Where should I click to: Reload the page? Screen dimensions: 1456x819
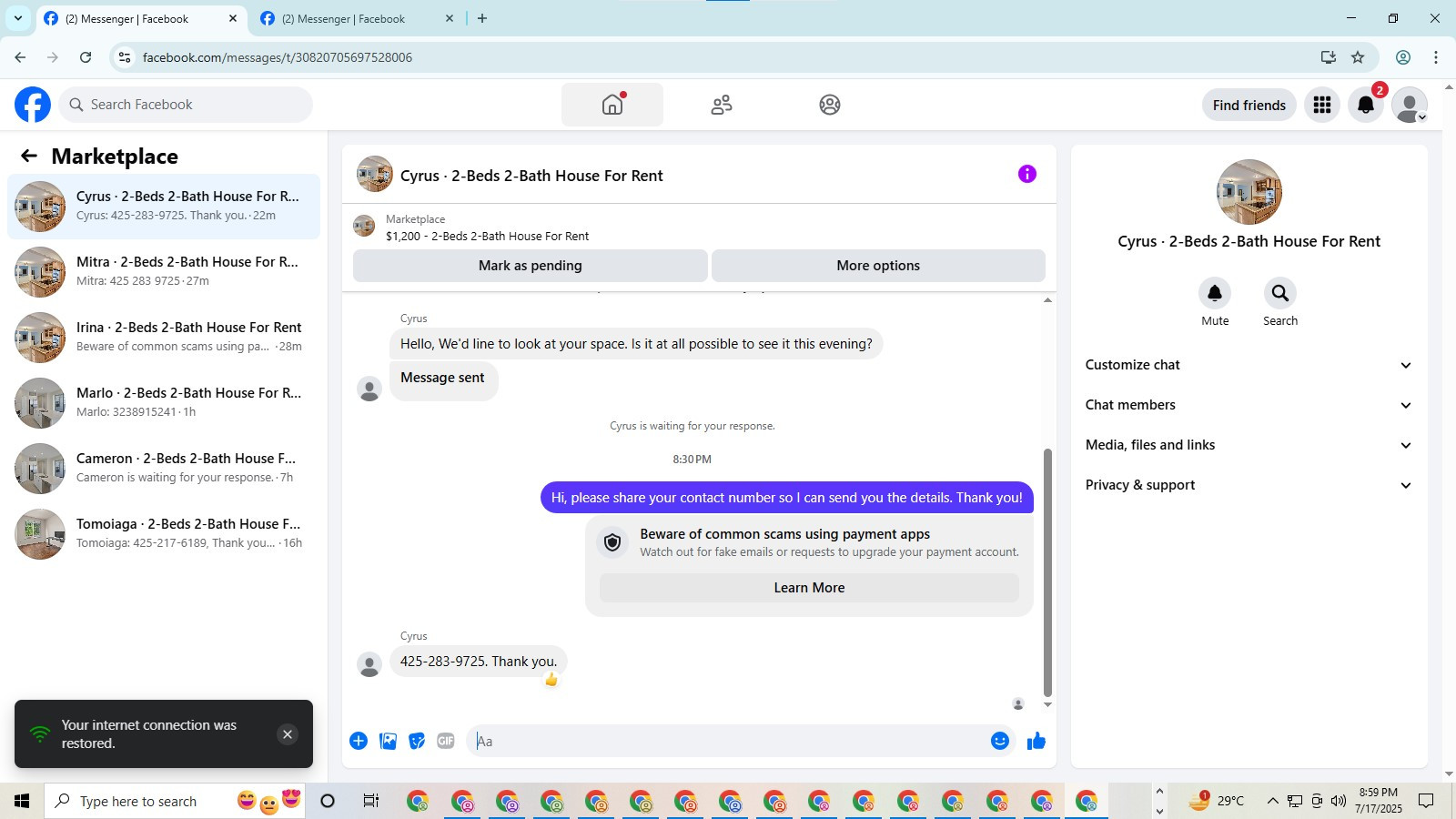(86, 57)
